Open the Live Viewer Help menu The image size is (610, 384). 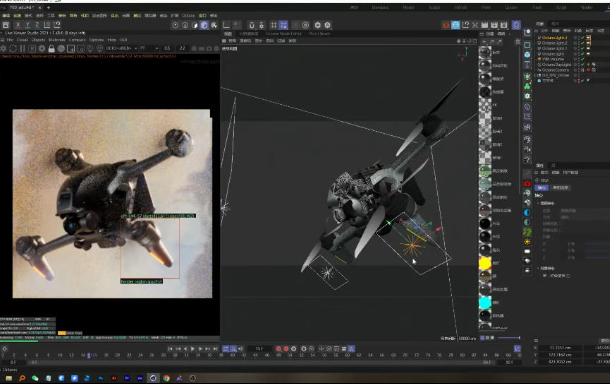coord(112,40)
